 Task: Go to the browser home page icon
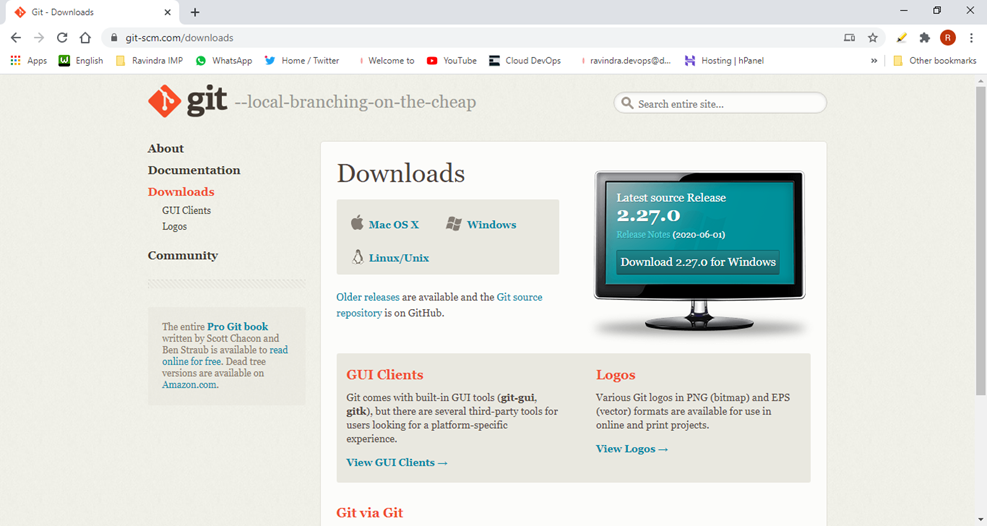coord(85,38)
